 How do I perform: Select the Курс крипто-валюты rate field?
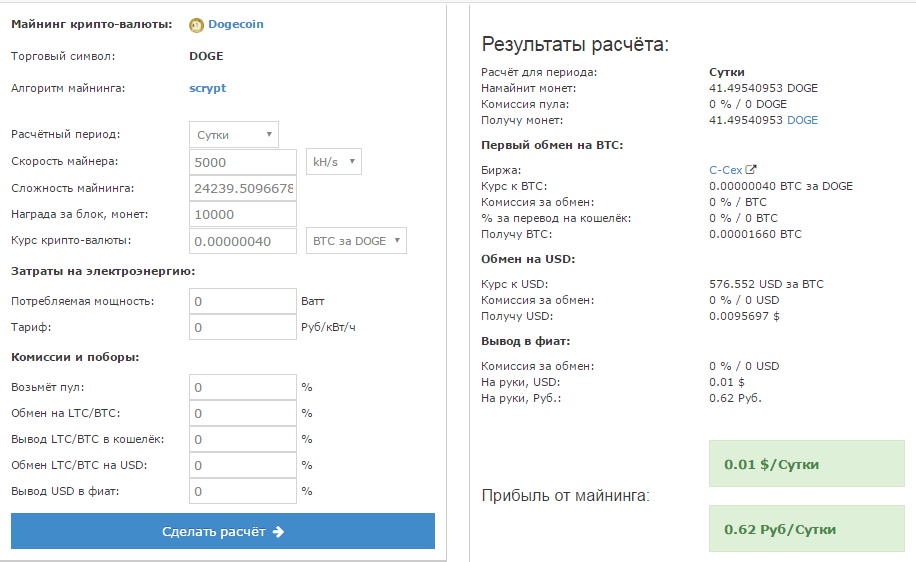tap(242, 240)
